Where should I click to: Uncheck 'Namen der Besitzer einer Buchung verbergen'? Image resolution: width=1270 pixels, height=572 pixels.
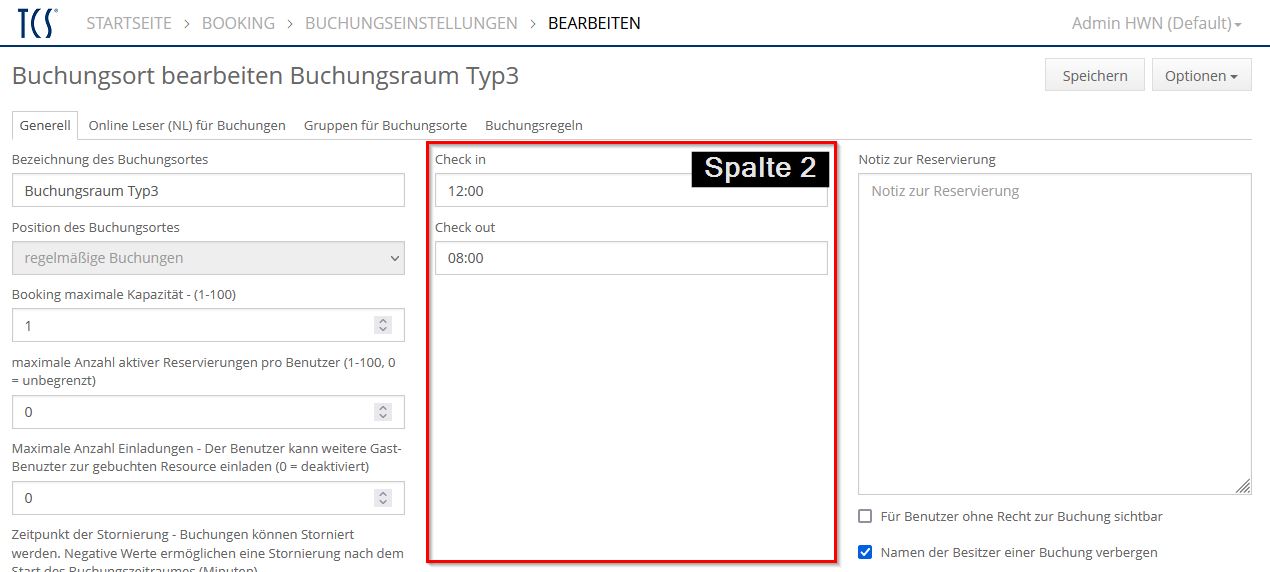pyautogui.click(x=865, y=552)
